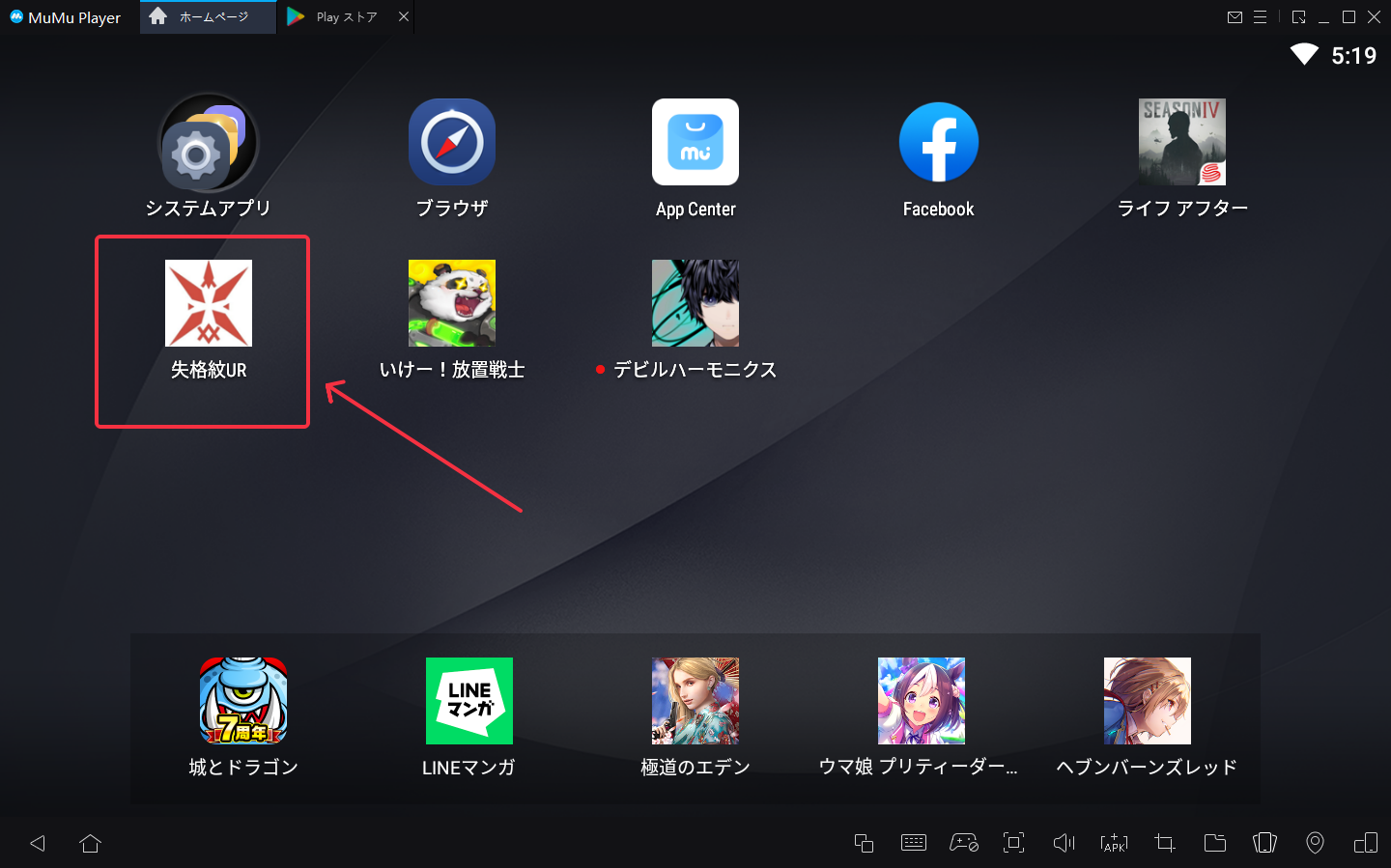Click the Wi-Fi status icon
This screenshot has height=868, width=1391.
[1304, 55]
